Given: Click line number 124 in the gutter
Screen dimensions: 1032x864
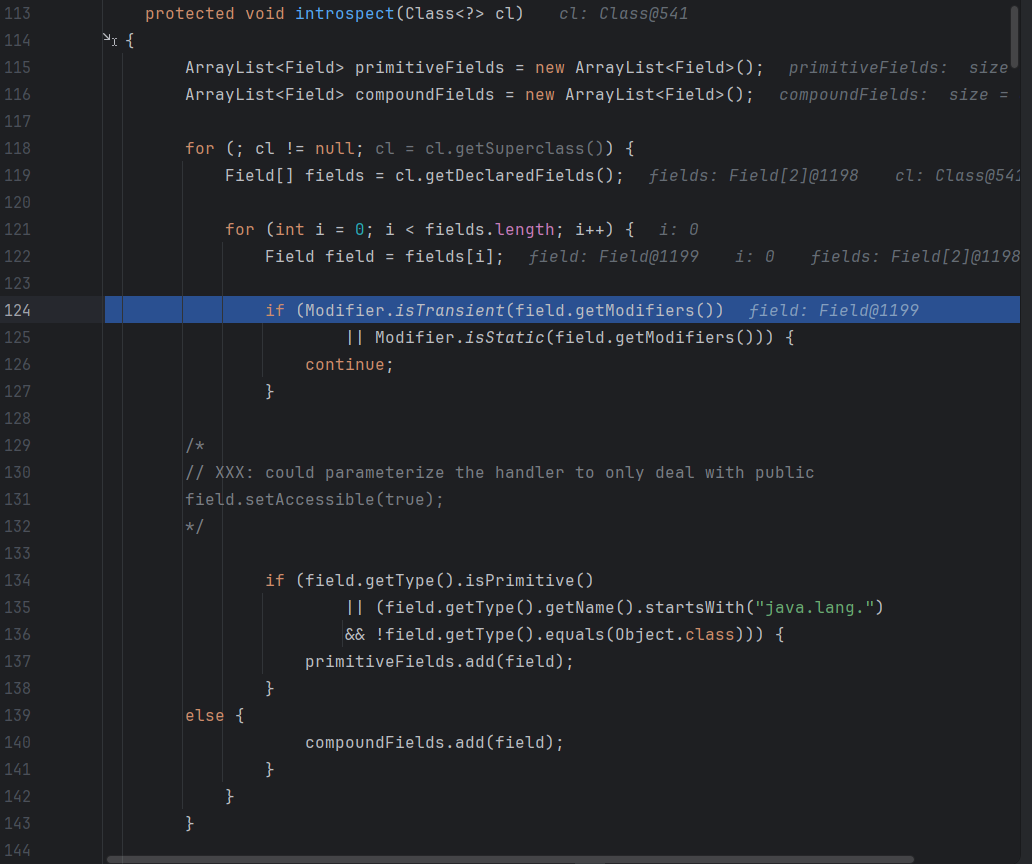Looking at the screenshot, I should pyautogui.click(x=17, y=310).
